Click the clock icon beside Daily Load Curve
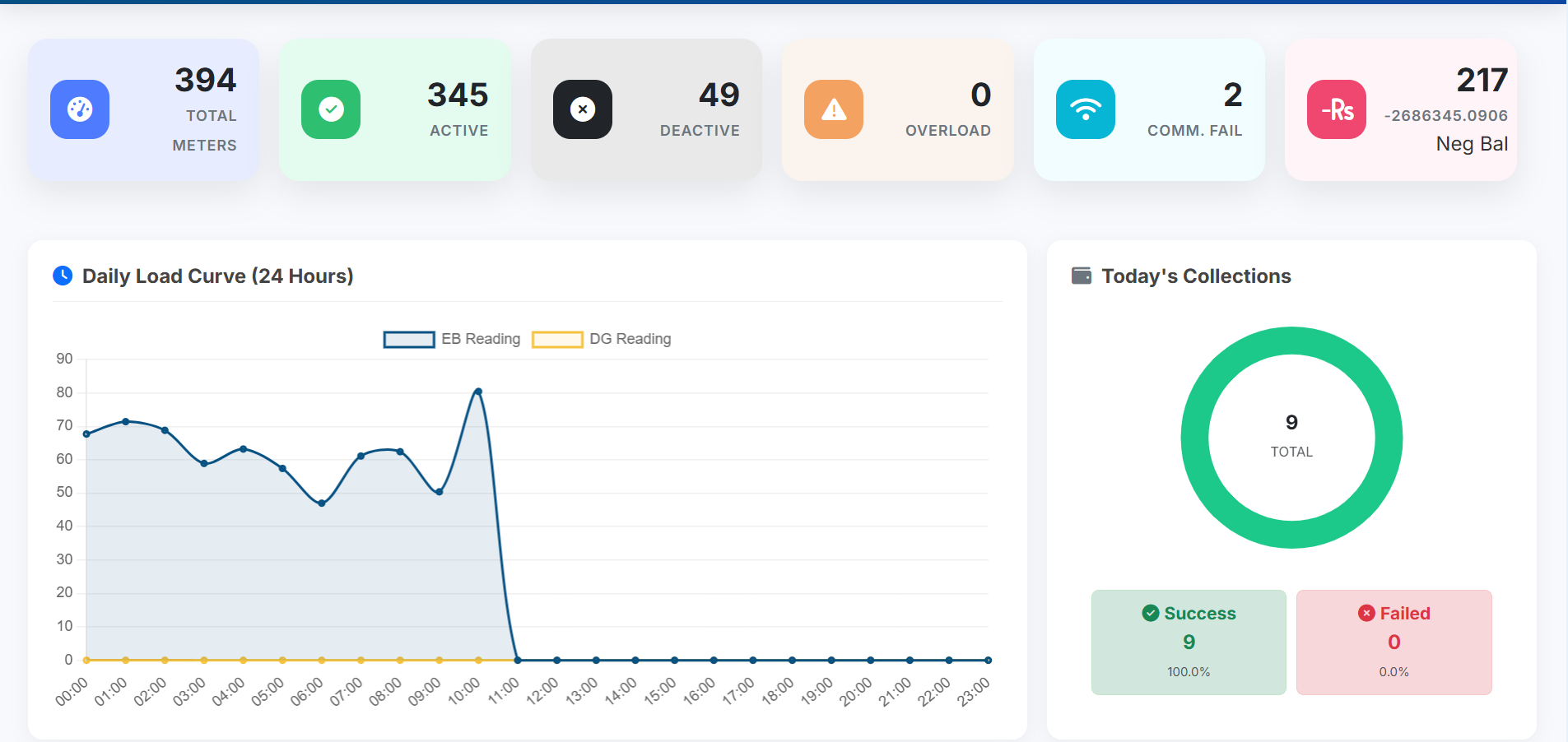Viewport: 1568px width, 742px height. click(63, 276)
